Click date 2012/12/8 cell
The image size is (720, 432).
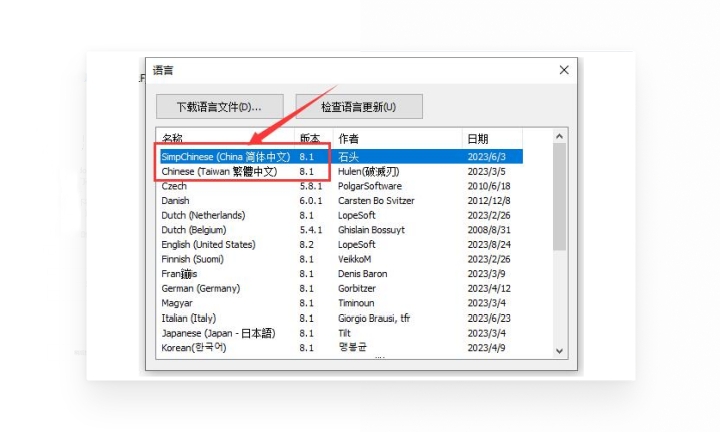point(489,201)
